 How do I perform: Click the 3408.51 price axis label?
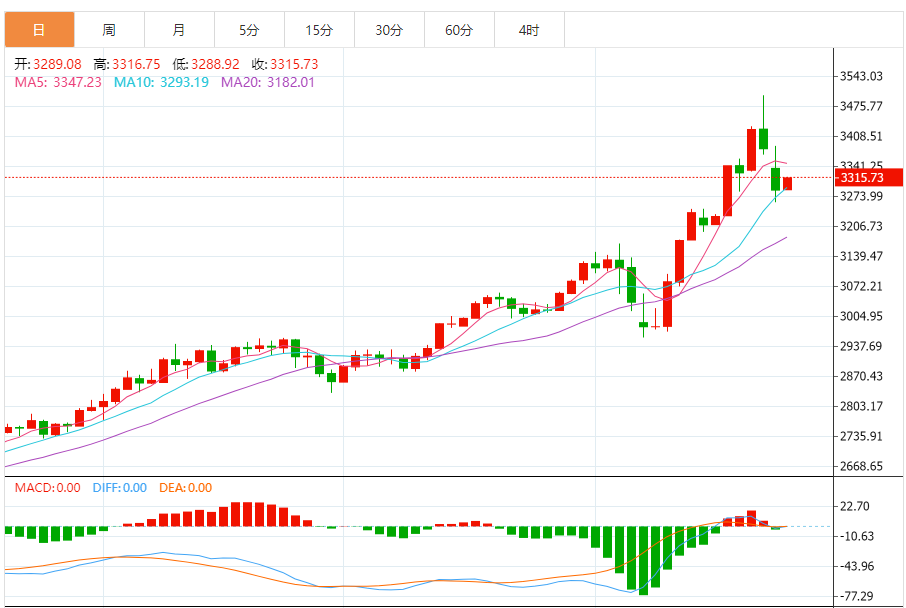point(862,136)
